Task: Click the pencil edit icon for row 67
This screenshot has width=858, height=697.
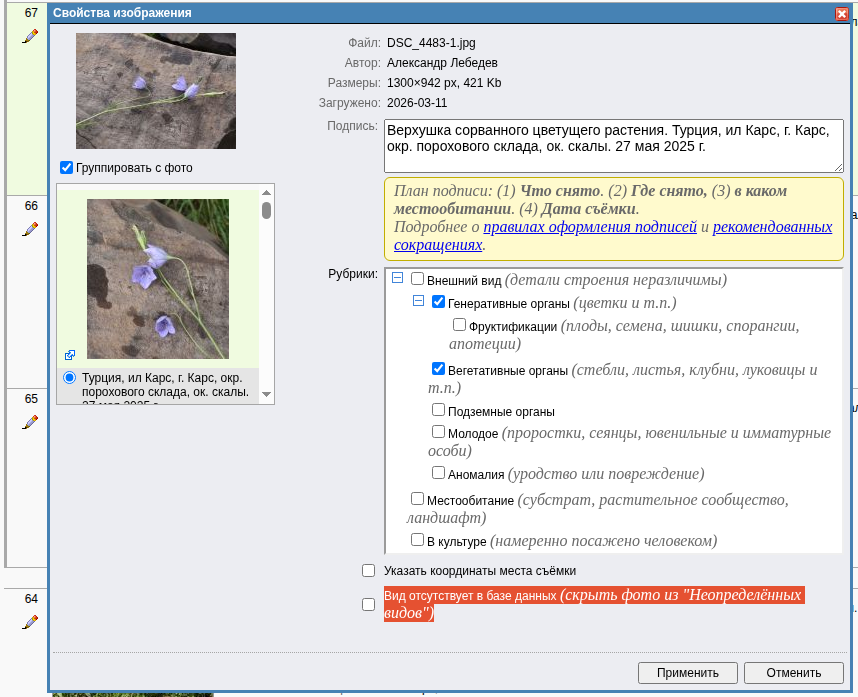Action: [30, 36]
